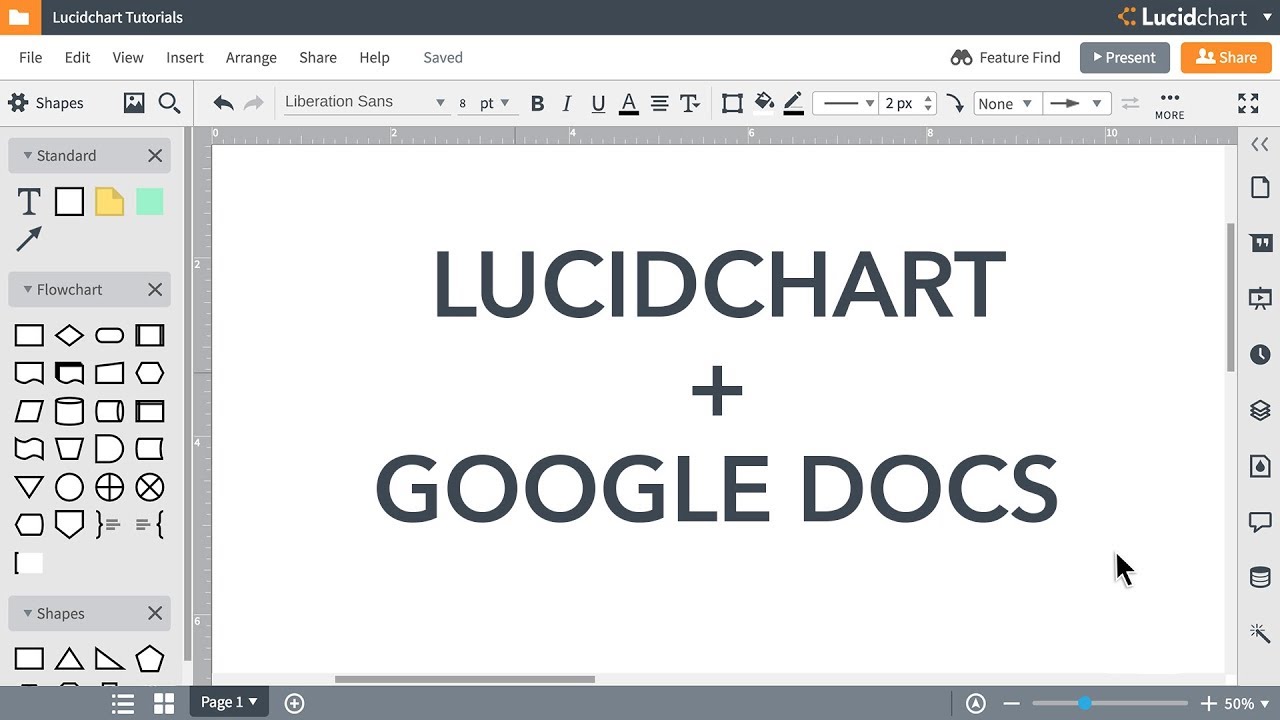Open the line style dropdown
The width and height of the screenshot is (1280, 720).
pos(847,103)
